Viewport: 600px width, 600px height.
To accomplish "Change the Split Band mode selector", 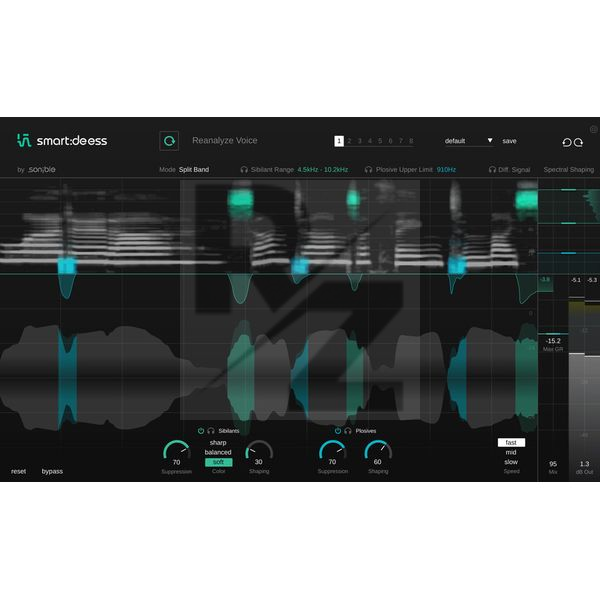I will point(194,170).
